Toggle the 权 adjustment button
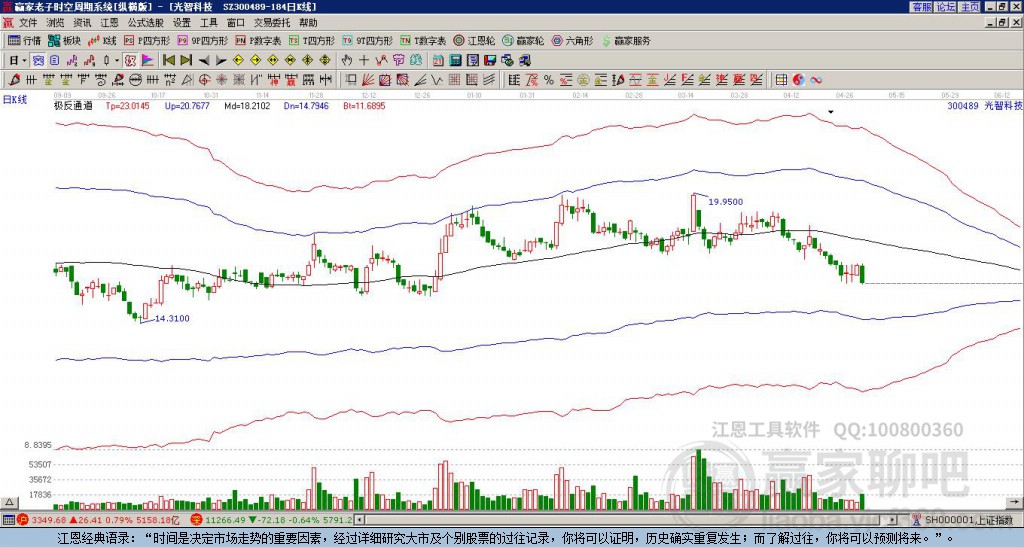 (x=130, y=61)
